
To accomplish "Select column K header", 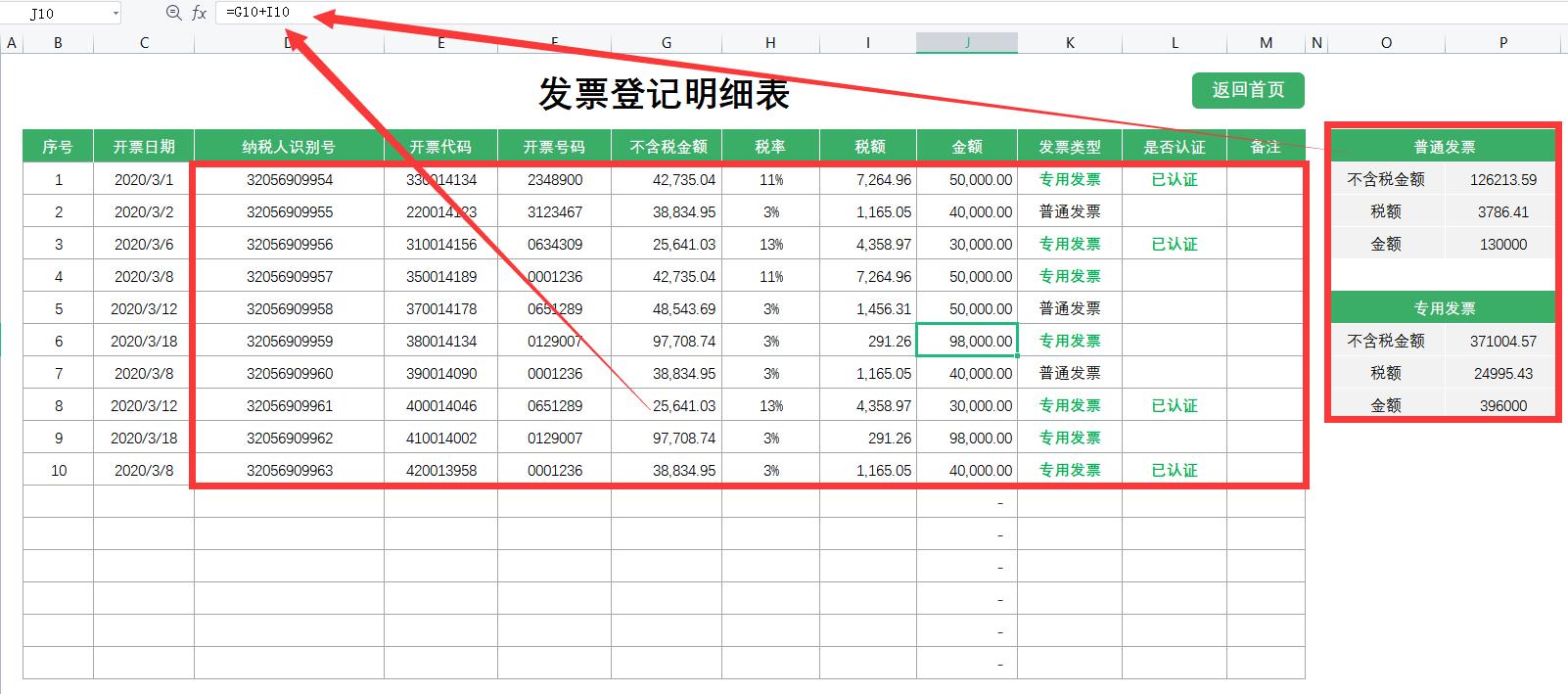I will tap(1070, 42).
